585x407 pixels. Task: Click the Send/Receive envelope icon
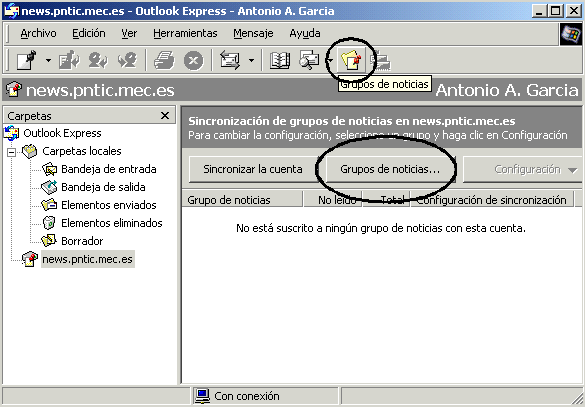tap(230, 60)
